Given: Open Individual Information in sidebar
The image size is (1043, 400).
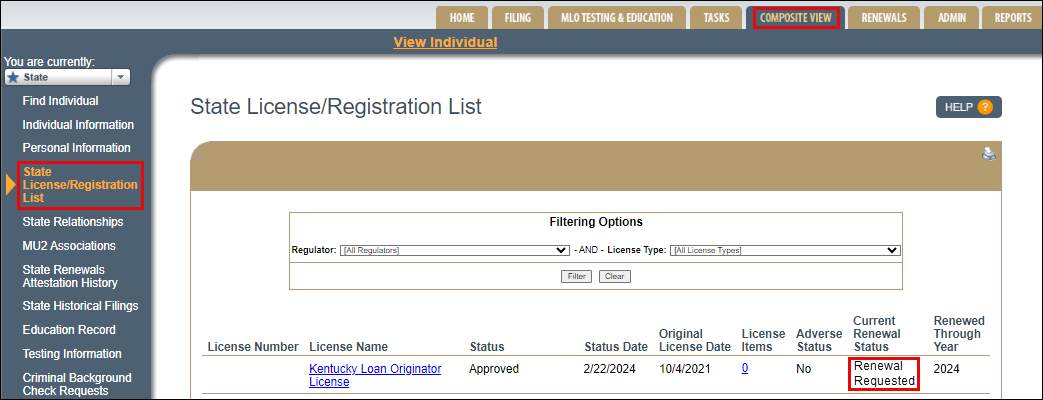Looking at the screenshot, I should click(x=78, y=124).
